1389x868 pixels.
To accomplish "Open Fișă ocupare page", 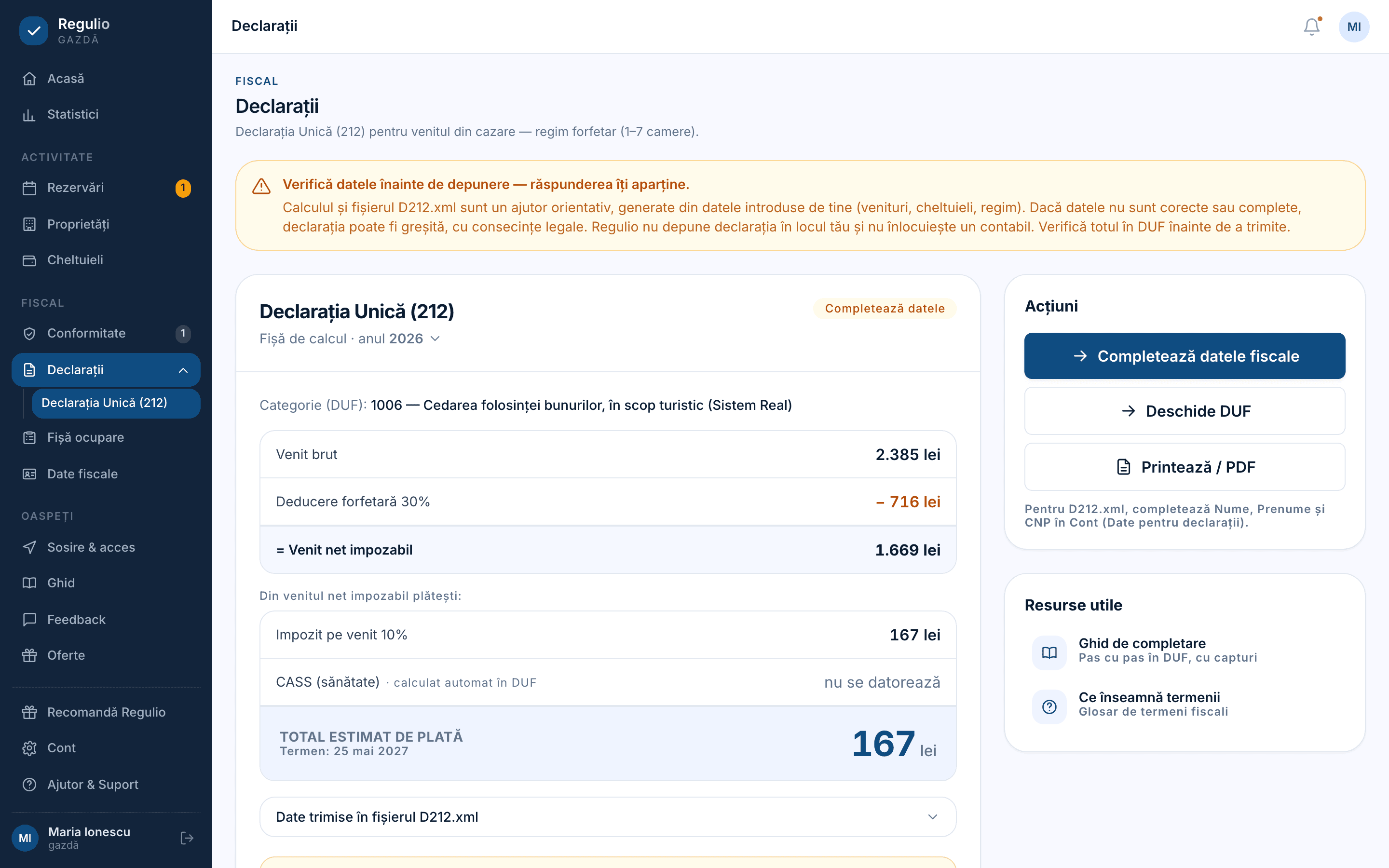I will [106, 438].
